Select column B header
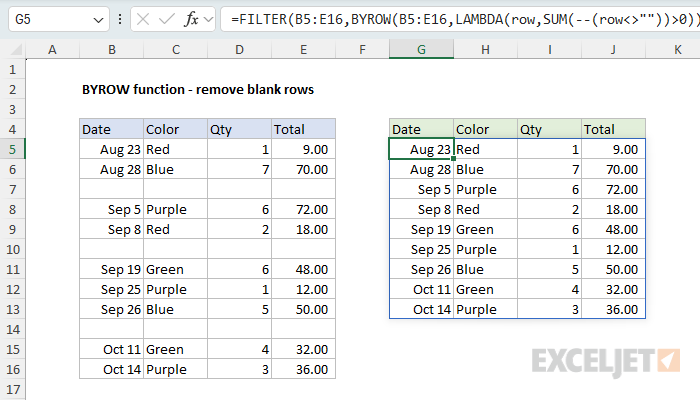Viewport: 700px width, 400px height. (112, 50)
